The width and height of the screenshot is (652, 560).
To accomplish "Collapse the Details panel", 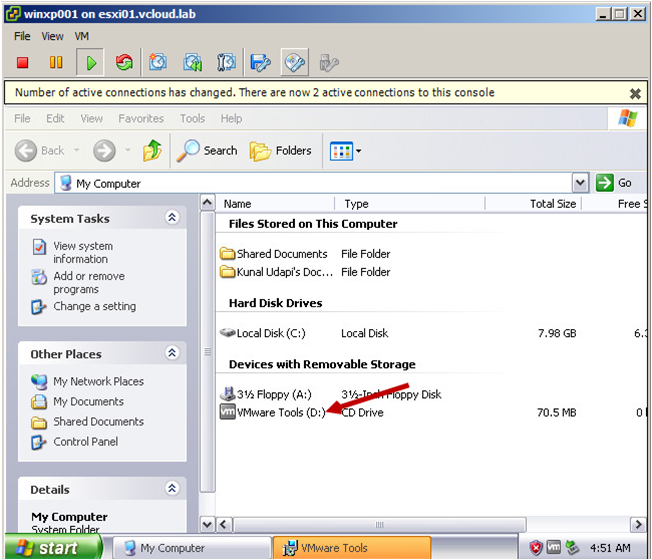I will pos(172,488).
